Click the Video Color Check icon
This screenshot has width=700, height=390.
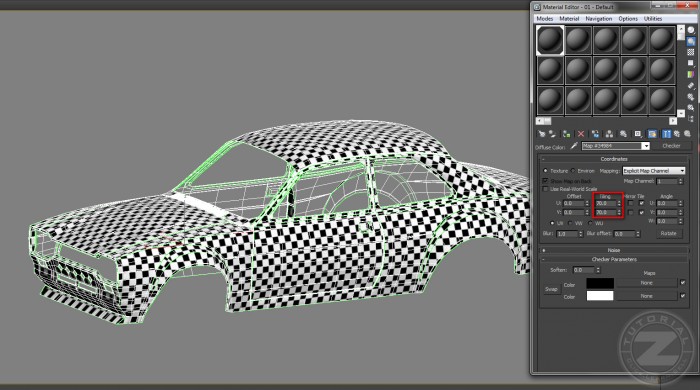point(691,74)
